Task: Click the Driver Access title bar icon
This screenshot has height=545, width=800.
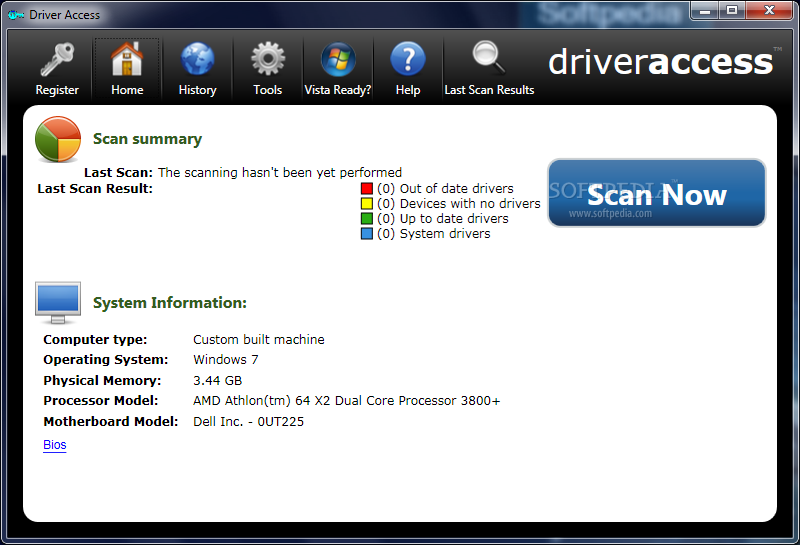Action: [16, 15]
